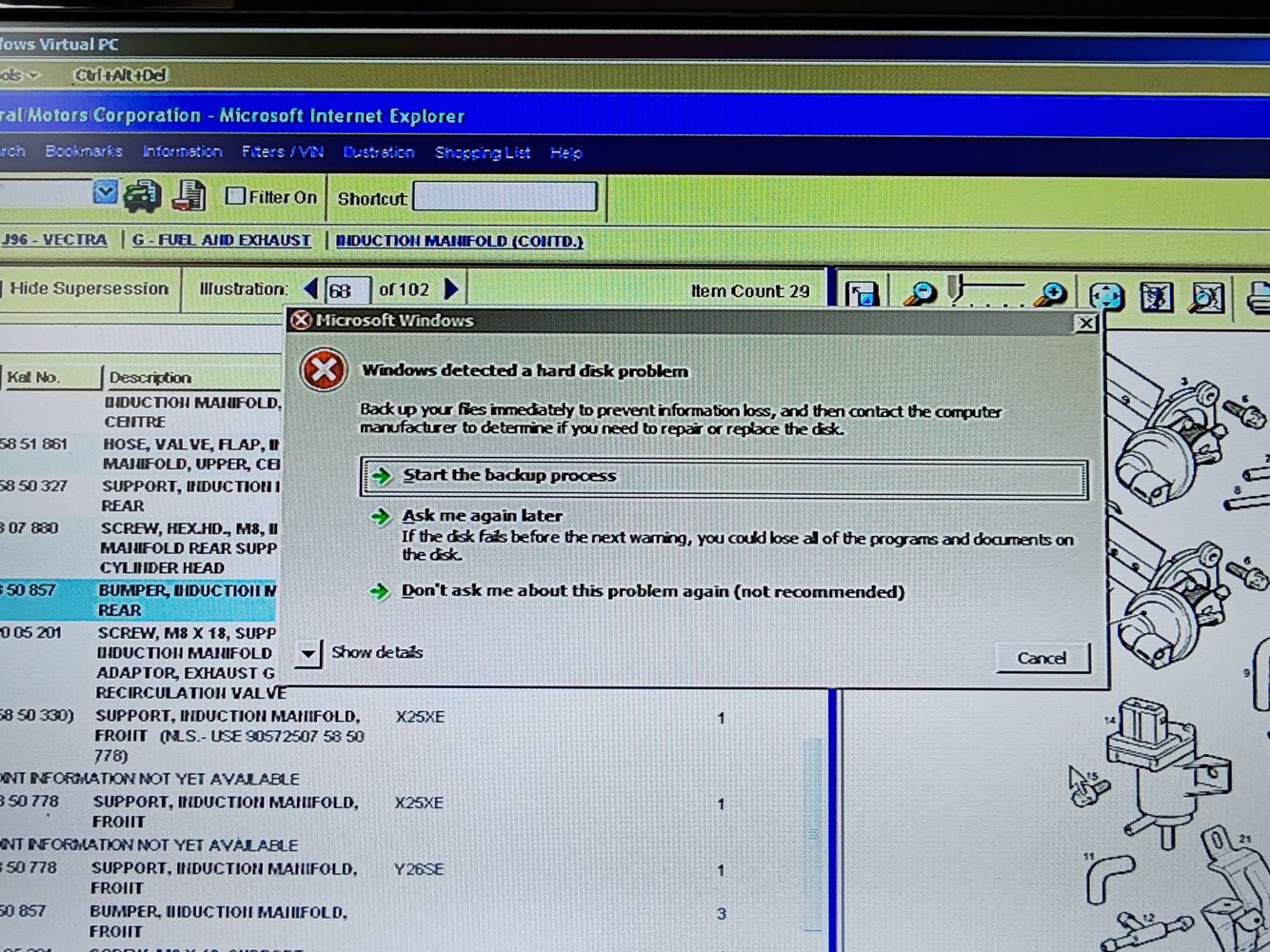Go to next illustration arrow
Viewport: 1270px width, 952px height.
click(452, 288)
